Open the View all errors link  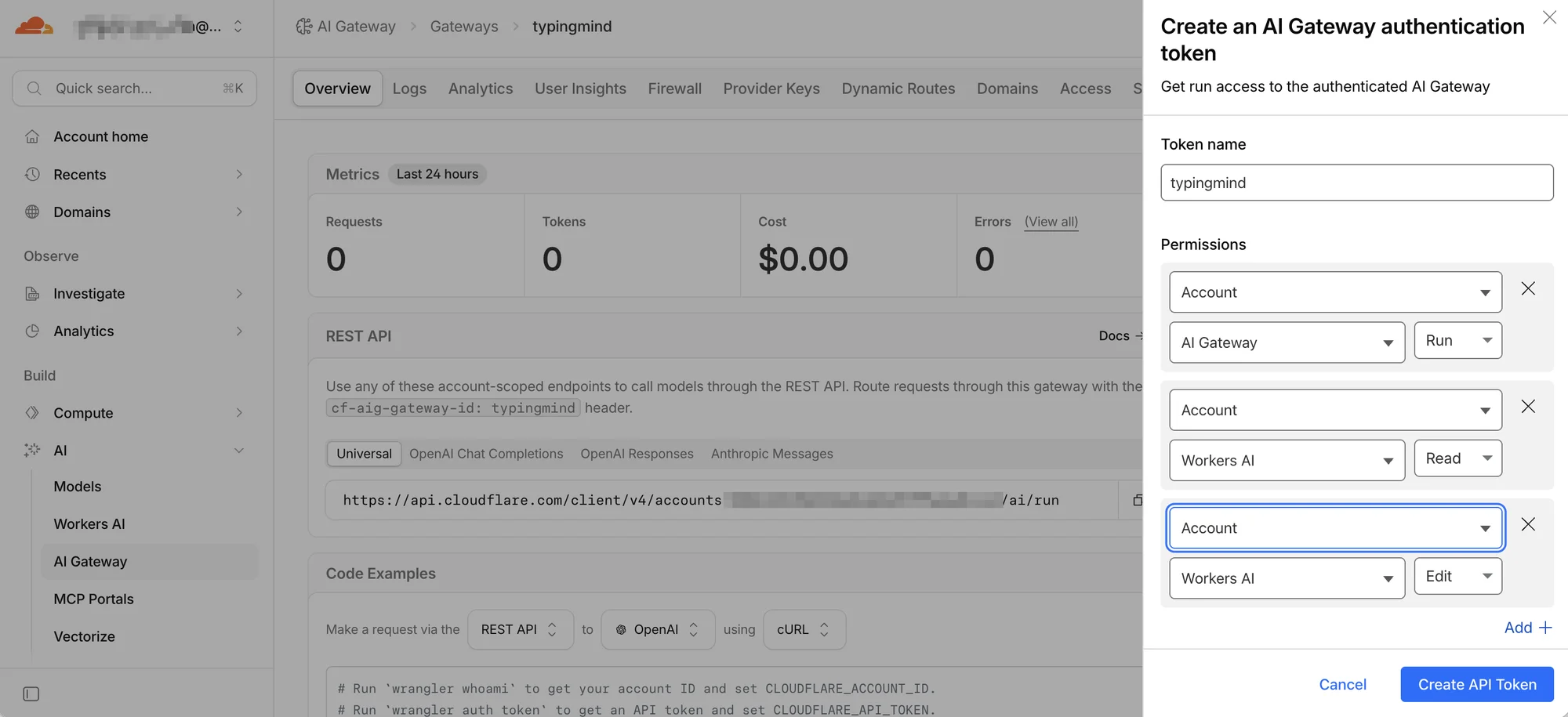[x=1051, y=222]
